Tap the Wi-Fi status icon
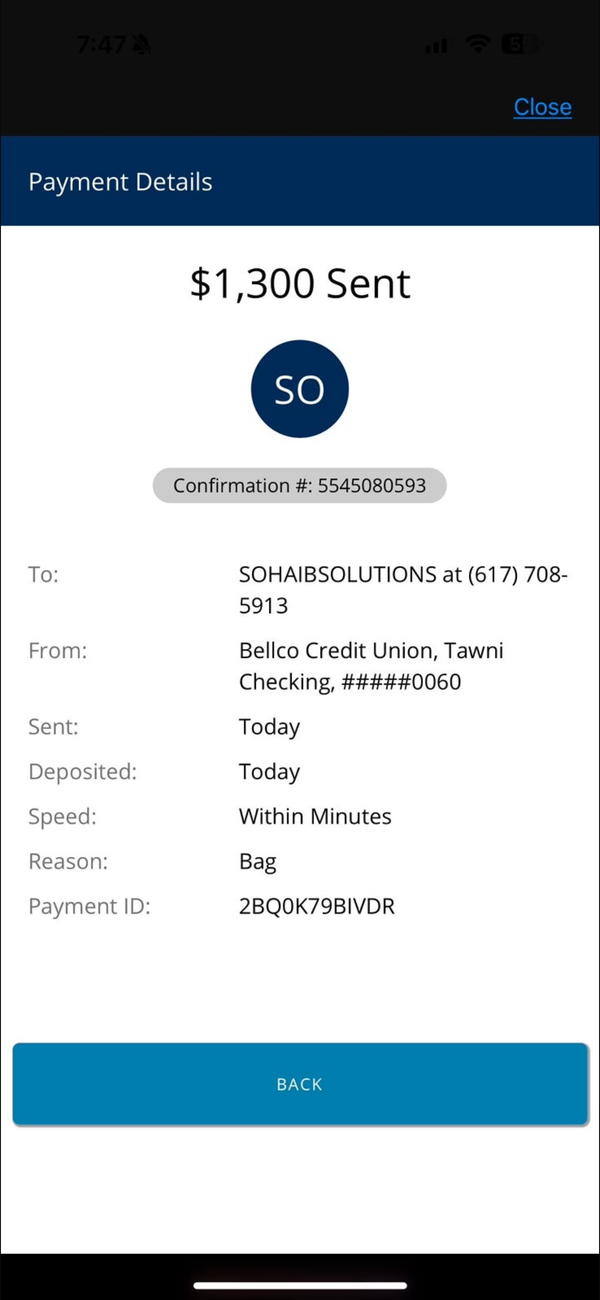600x1300 pixels. (478, 44)
